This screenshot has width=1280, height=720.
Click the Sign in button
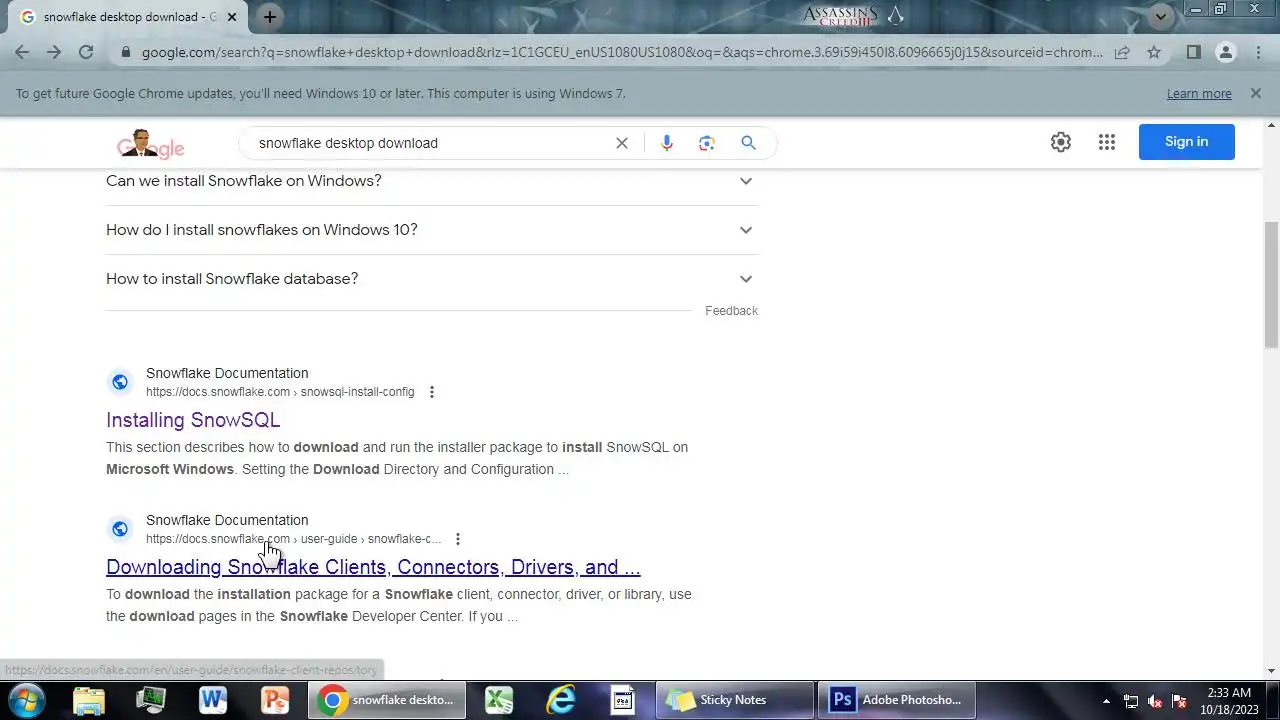click(x=1186, y=142)
